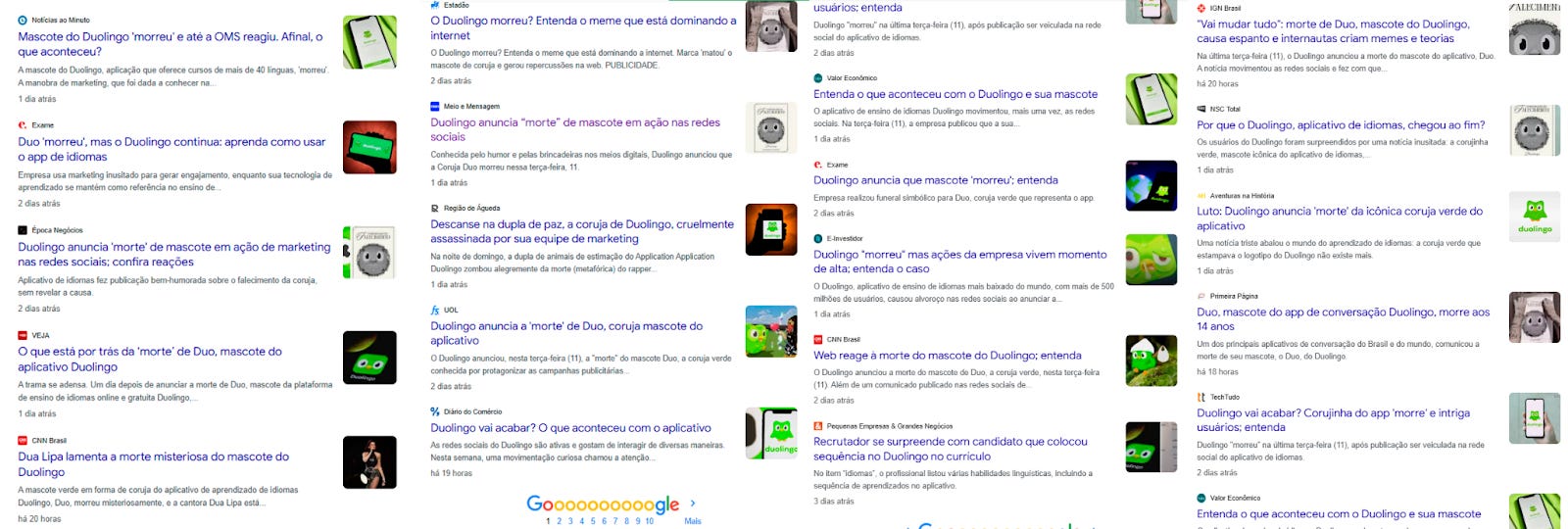Go to results page 10

point(649,521)
